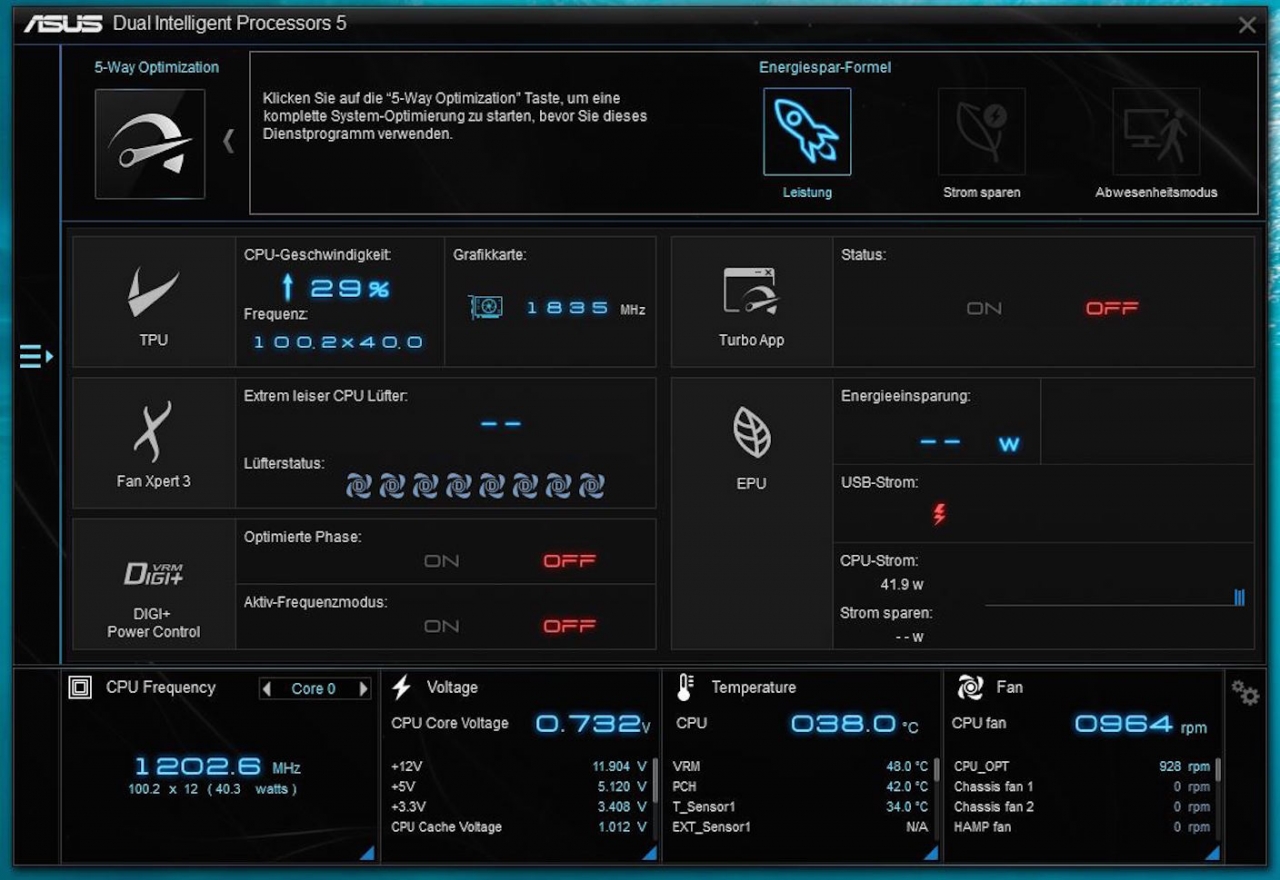The image size is (1280, 880).
Task: Click the EXT_Sensor1 row
Action: 801,827
